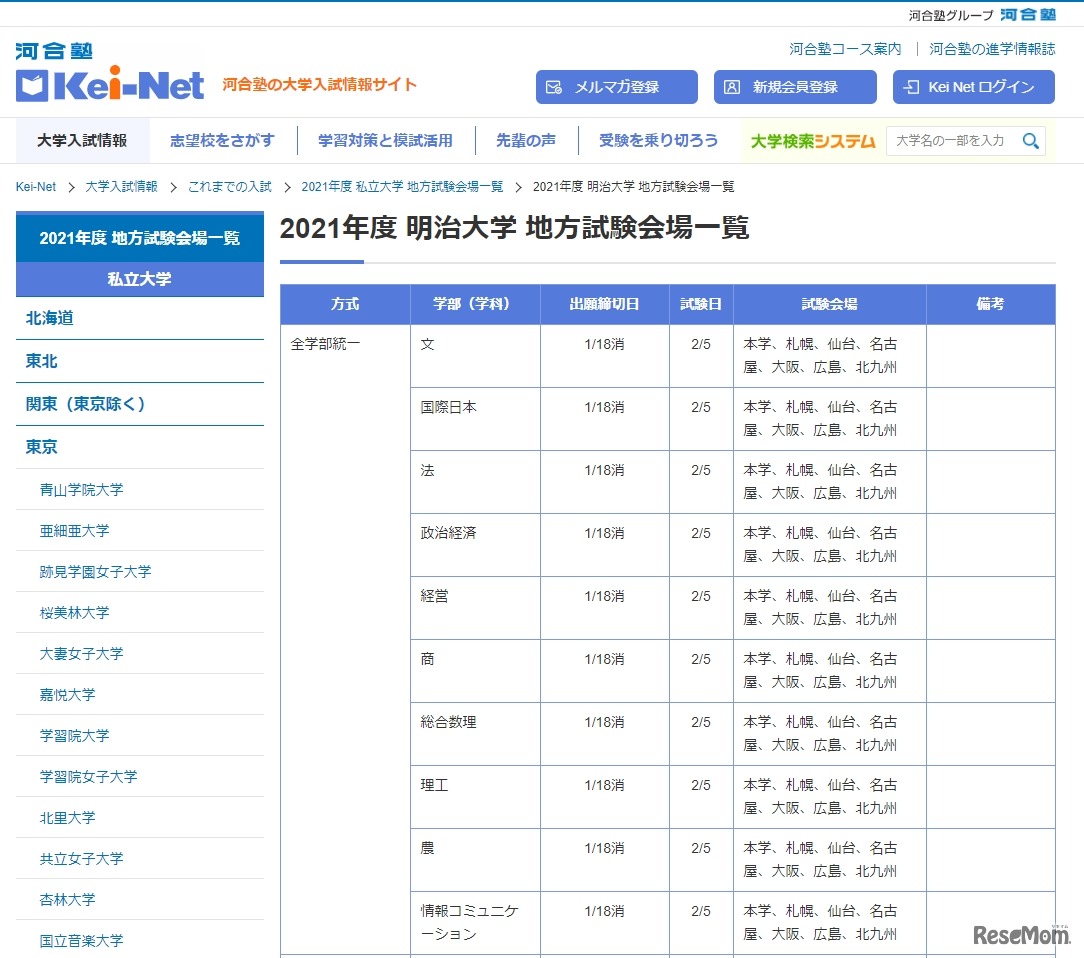Image resolution: width=1084 pixels, height=958 pixels.
Task: Click the Kei Net ログイン button
Action: (973, 87)
